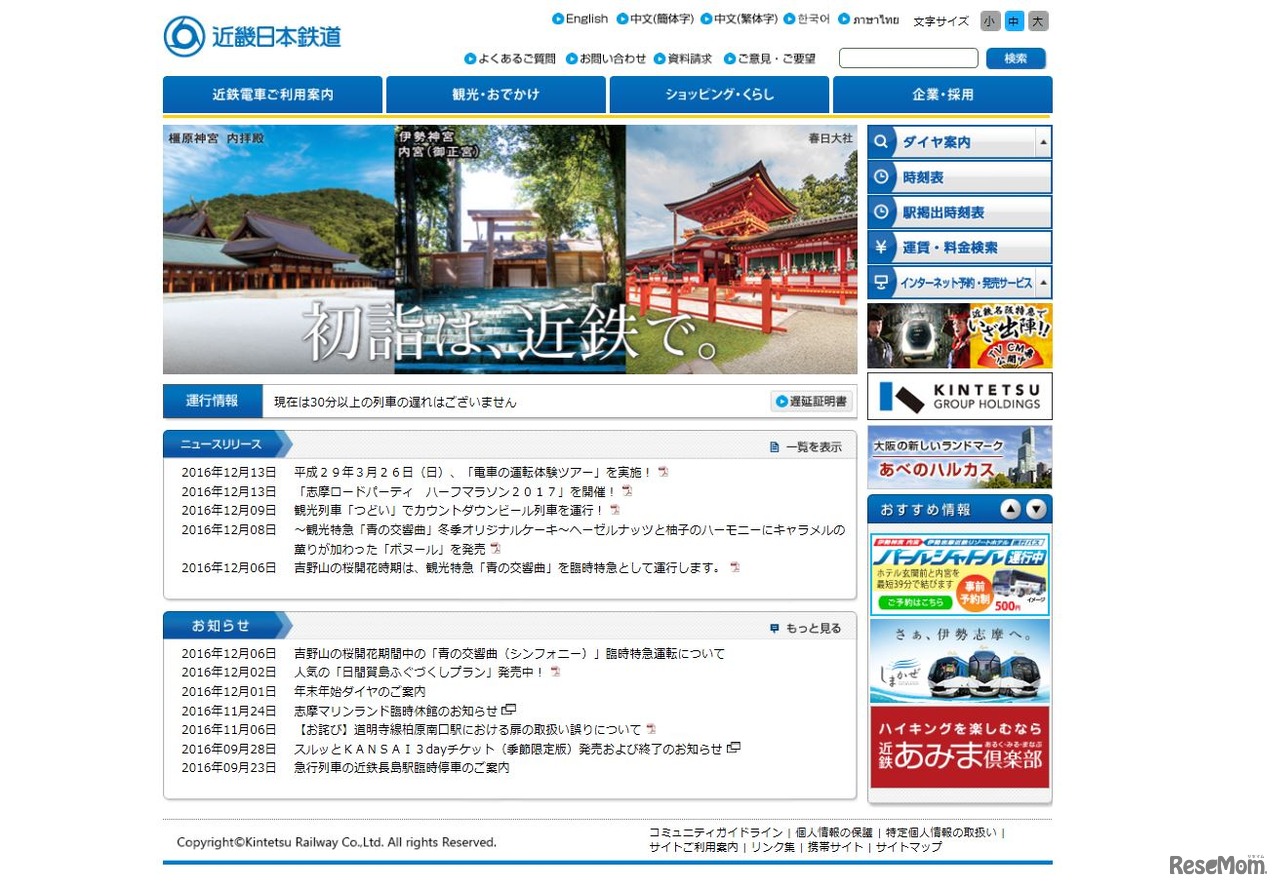Collapse the ダイヤ案内 panel via its arrow
The width and height of the screenshot is (1280, 888).
(1044, 141)
